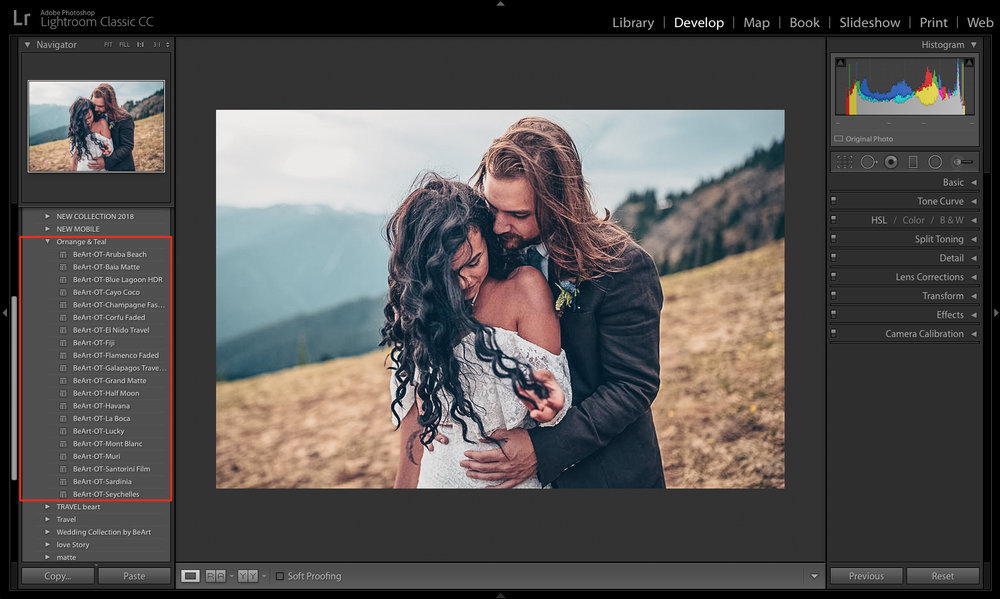Select the Adjustment Brush tool

pos(963,162)
